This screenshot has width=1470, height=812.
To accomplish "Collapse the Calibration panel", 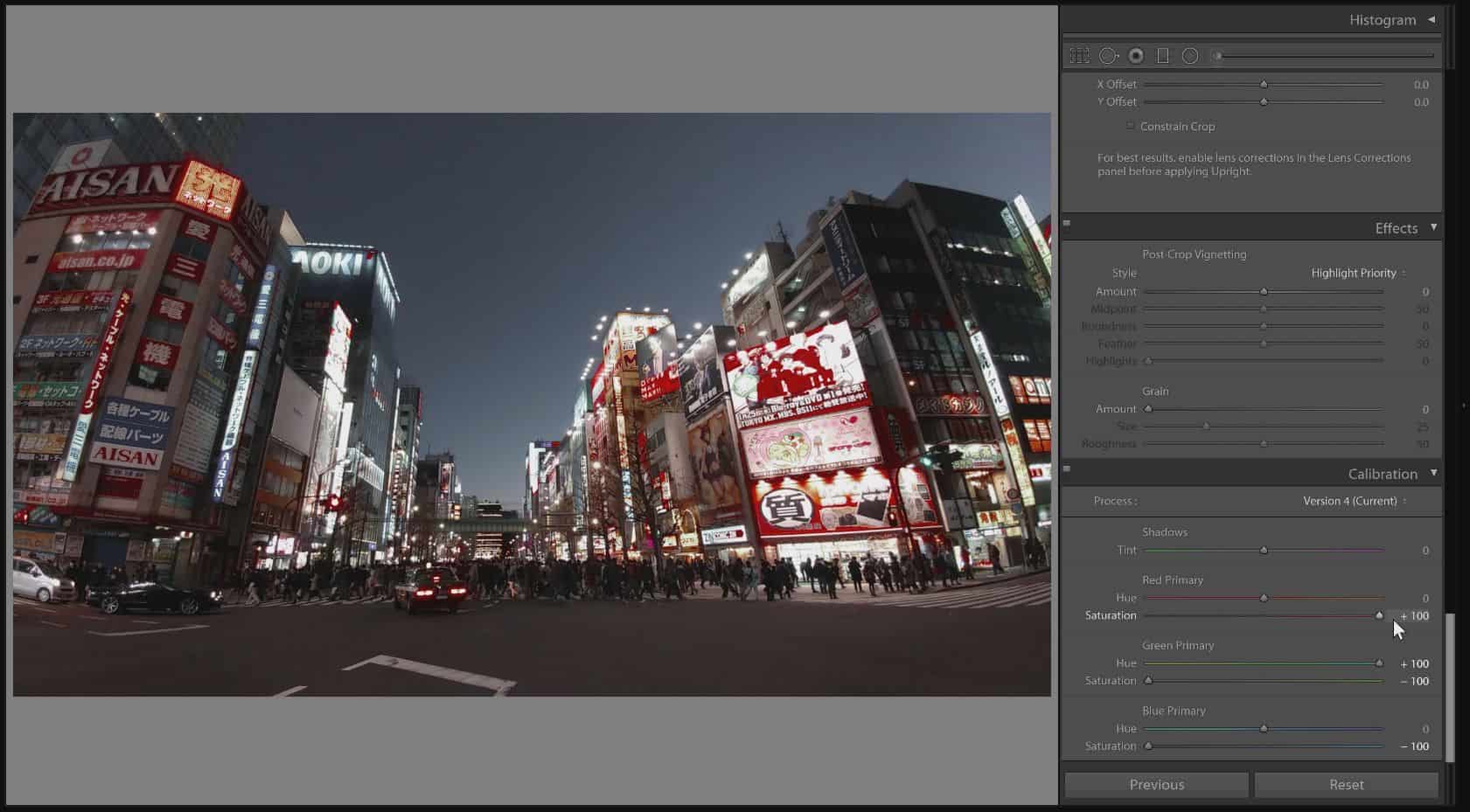I will [1433, 473].
